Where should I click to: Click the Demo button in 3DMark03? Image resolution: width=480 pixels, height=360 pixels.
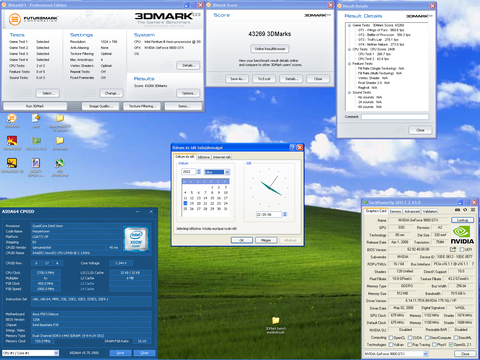click(x=183, y=106)
